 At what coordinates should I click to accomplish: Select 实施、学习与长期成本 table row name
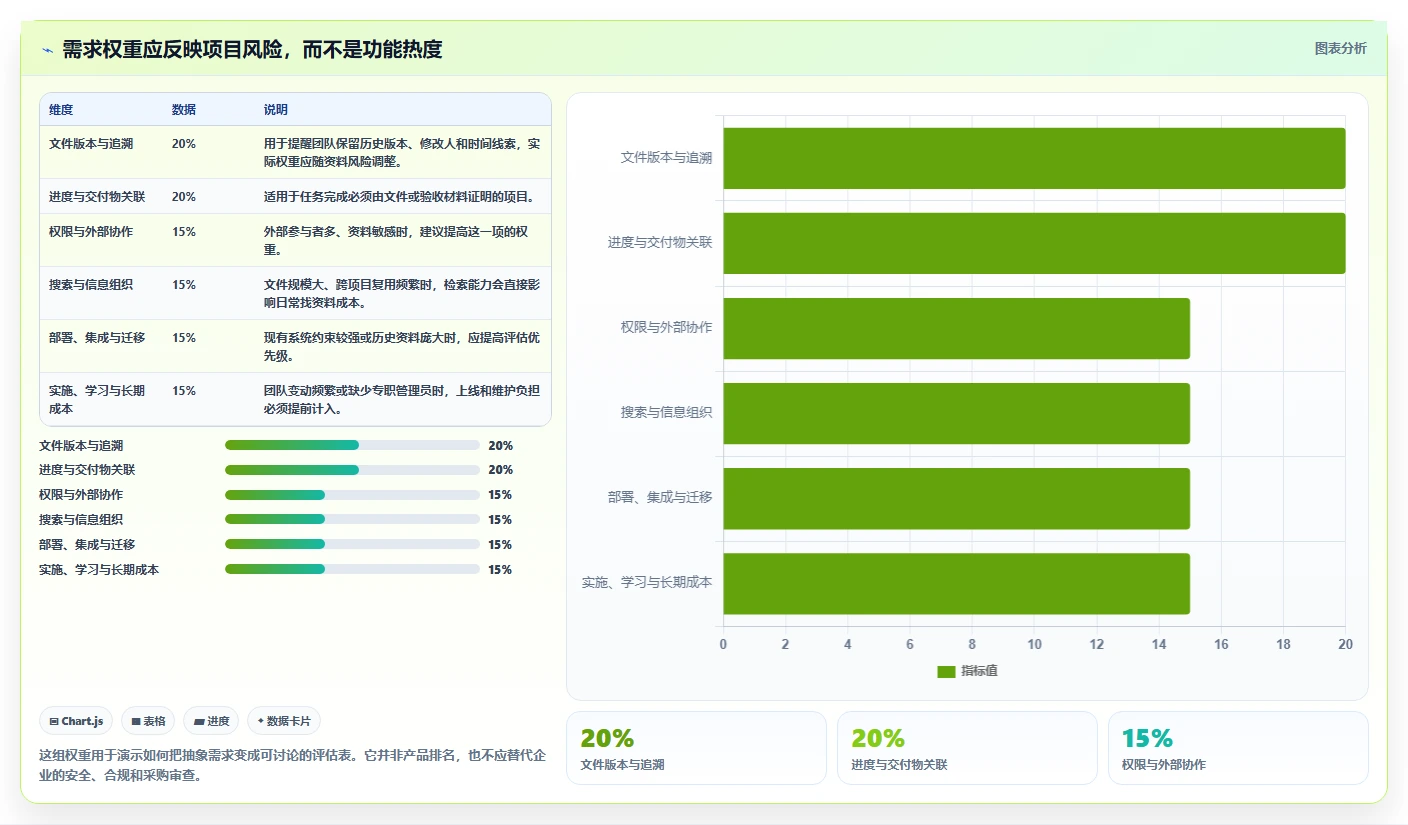97,400
